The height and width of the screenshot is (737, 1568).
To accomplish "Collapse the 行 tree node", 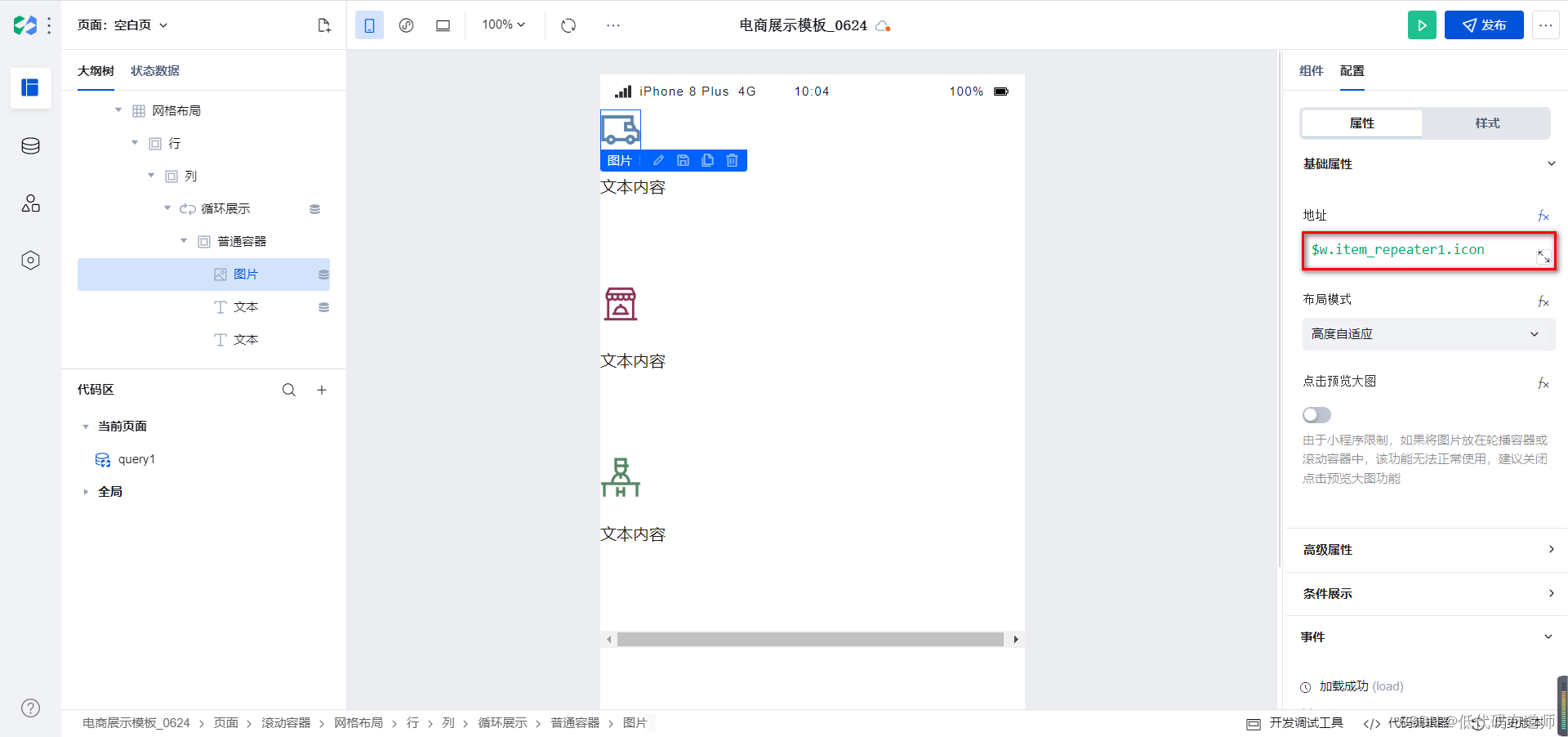I will click(x=135, y=143).
